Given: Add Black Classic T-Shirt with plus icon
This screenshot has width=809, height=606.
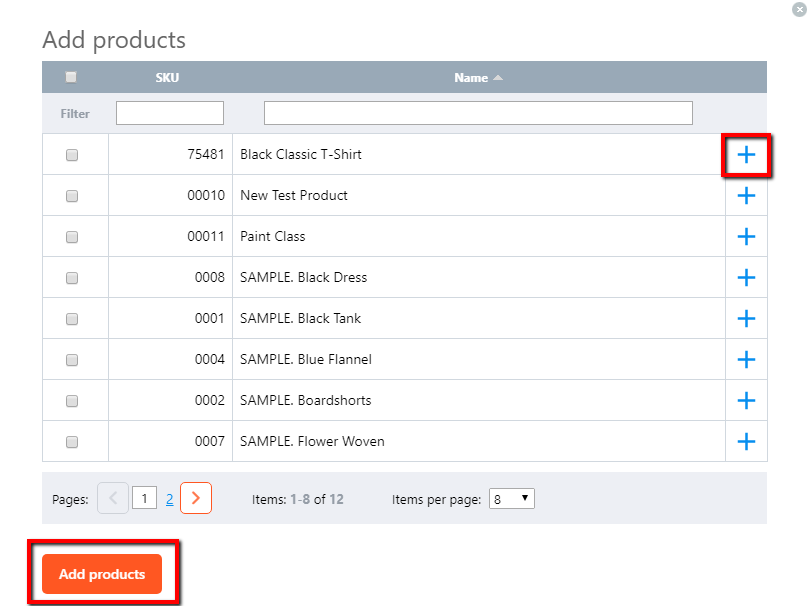Looking at the screenshot, I should (746, 155).
